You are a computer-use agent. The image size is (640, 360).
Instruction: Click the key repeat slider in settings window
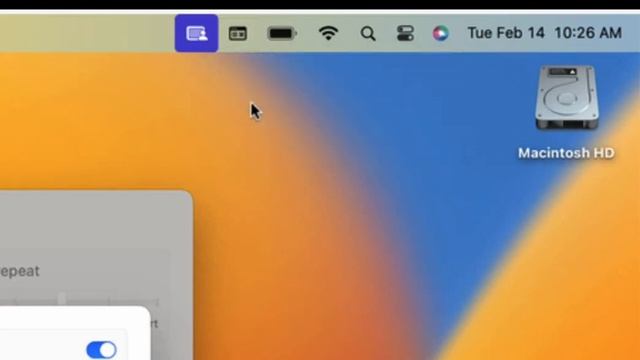click(x=80, y=300)
